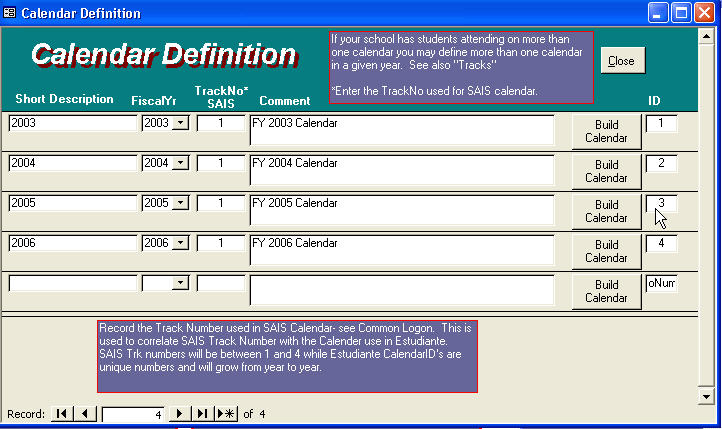The width and height of the screenshot is (722, 429).
Task: Go to previous record arrow
Action: [85, 413]
